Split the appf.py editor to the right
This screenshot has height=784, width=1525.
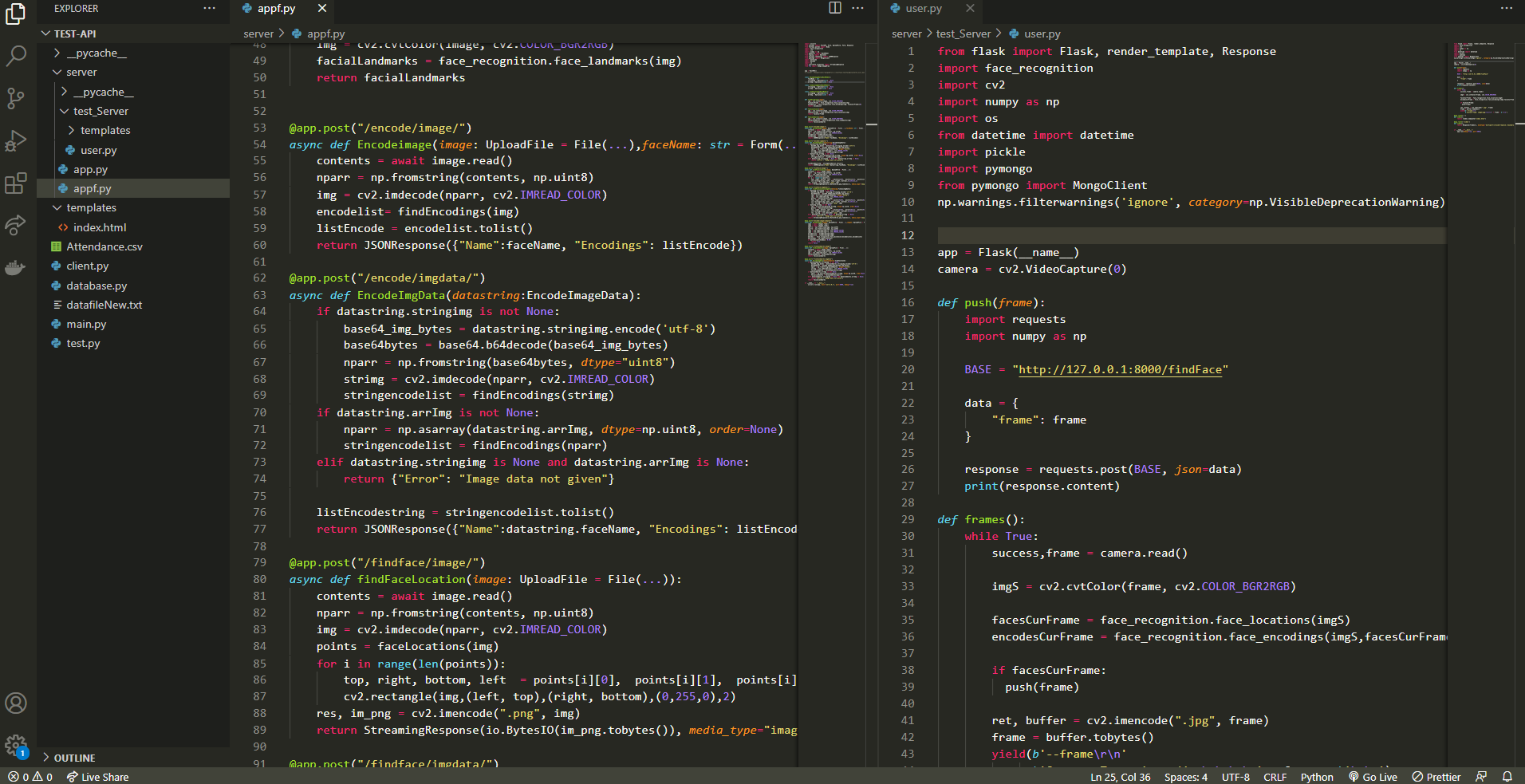[x=835, y=8]
